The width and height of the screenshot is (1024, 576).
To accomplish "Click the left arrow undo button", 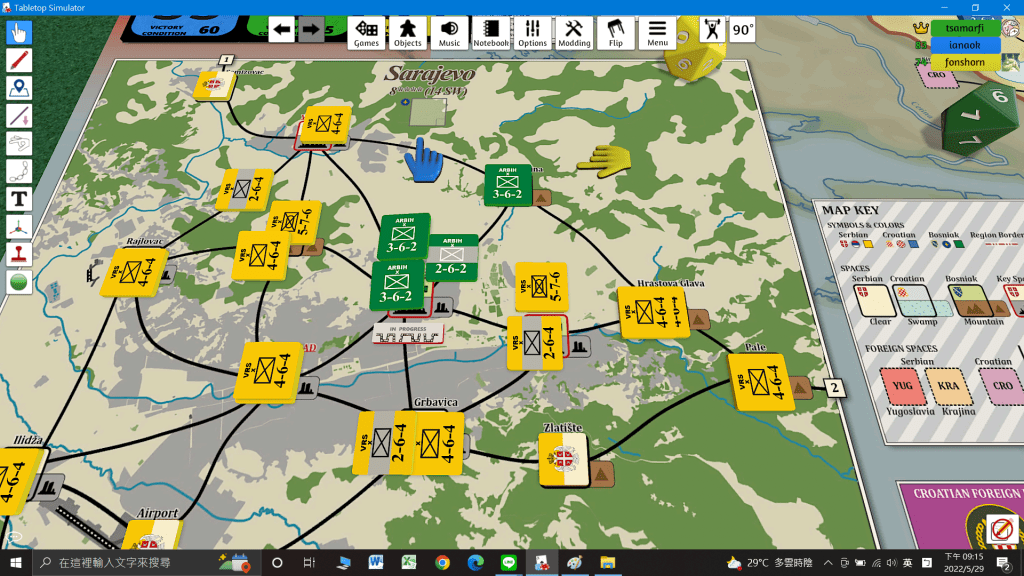I will point(281,30).
